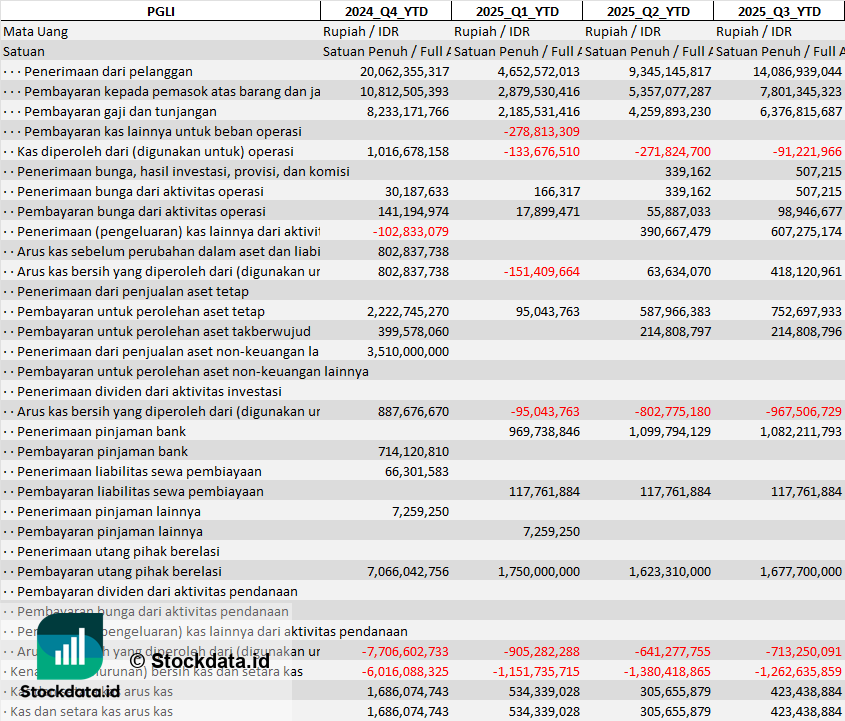Click value 141,194,974
845x721 pixels.
[x=413, y=211]
